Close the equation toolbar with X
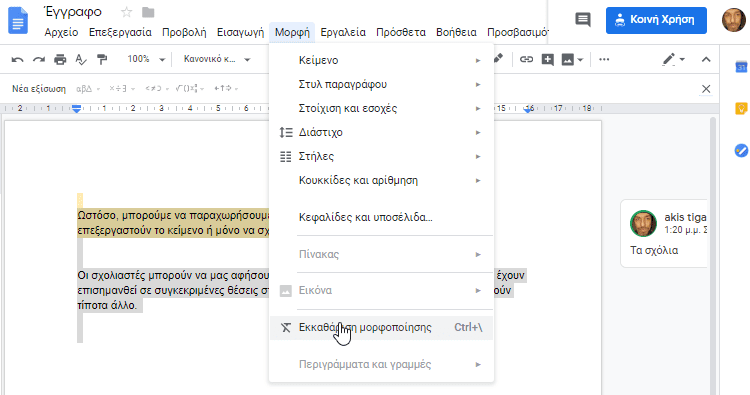 point(706,89)
